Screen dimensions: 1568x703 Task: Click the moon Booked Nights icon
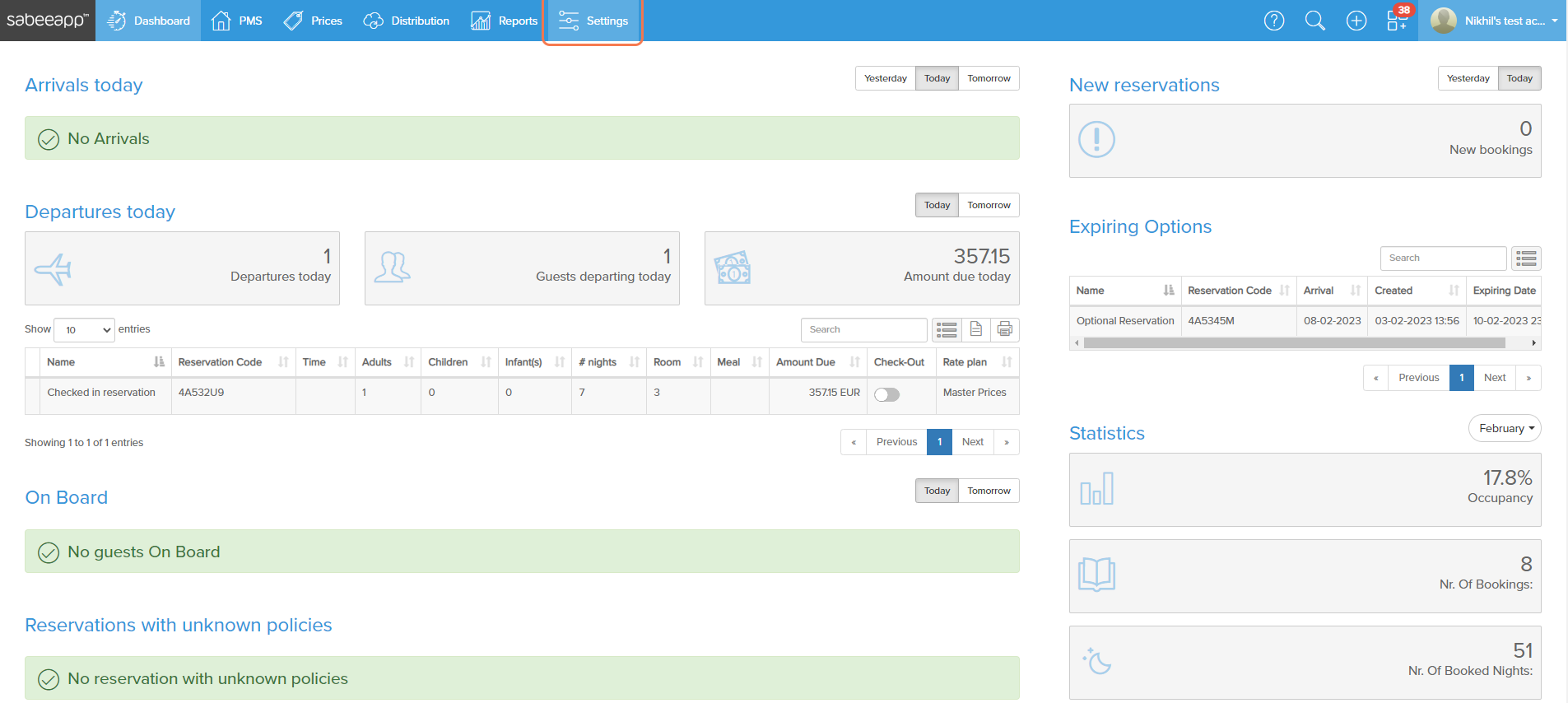tap(1097, 660)
